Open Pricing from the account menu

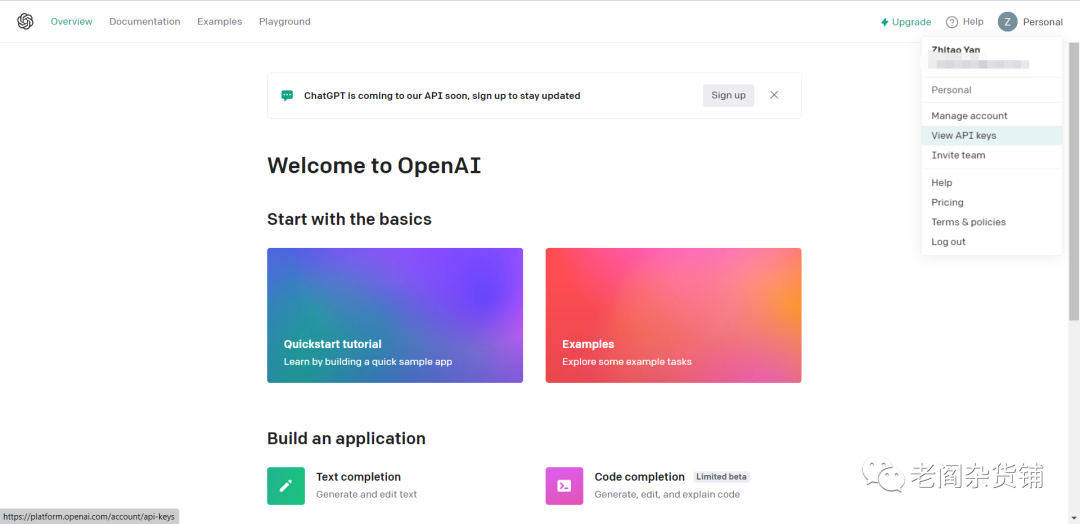pos(992,202)
